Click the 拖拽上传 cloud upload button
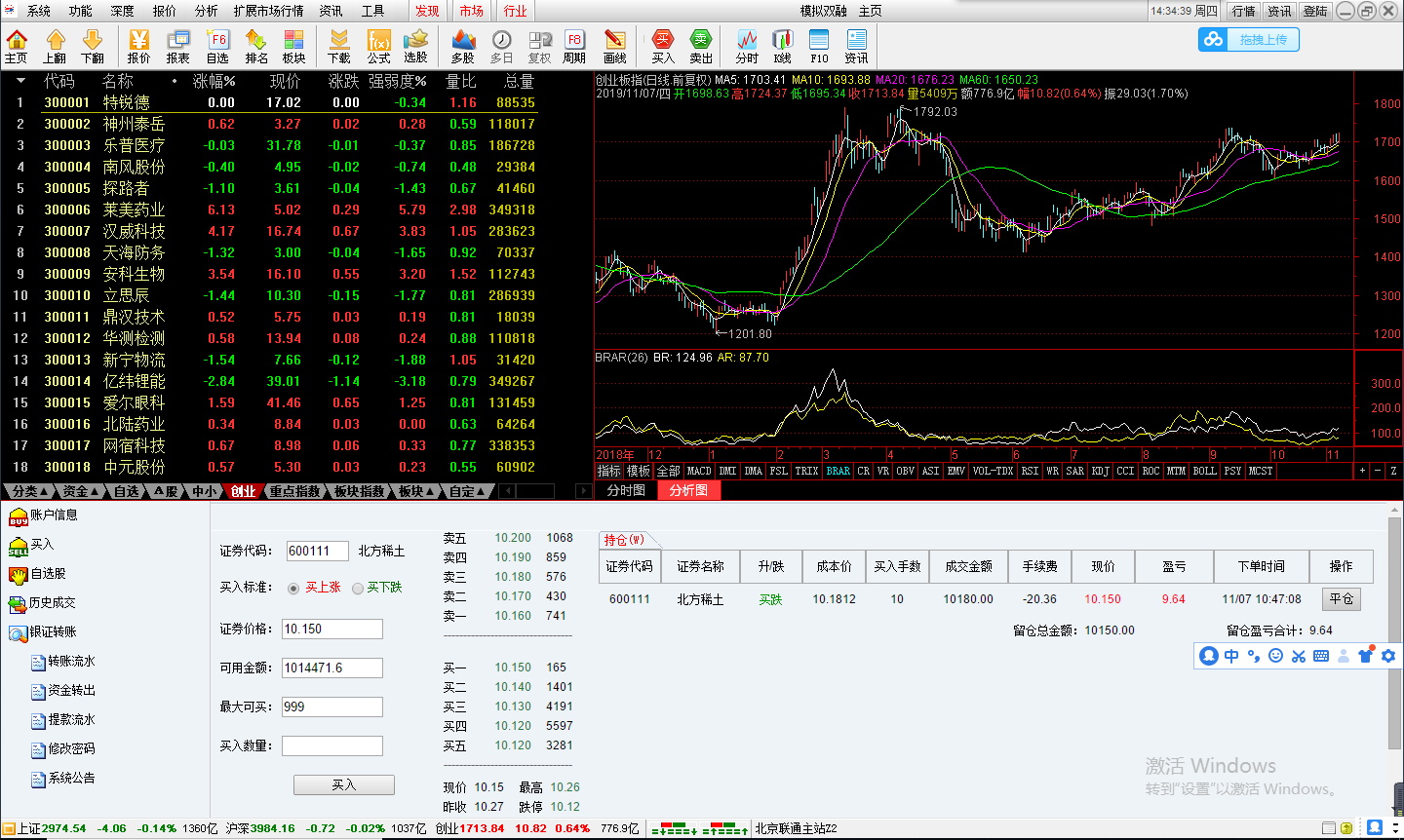This screenshot has width=1404, height=840. tap(1249, 39)
